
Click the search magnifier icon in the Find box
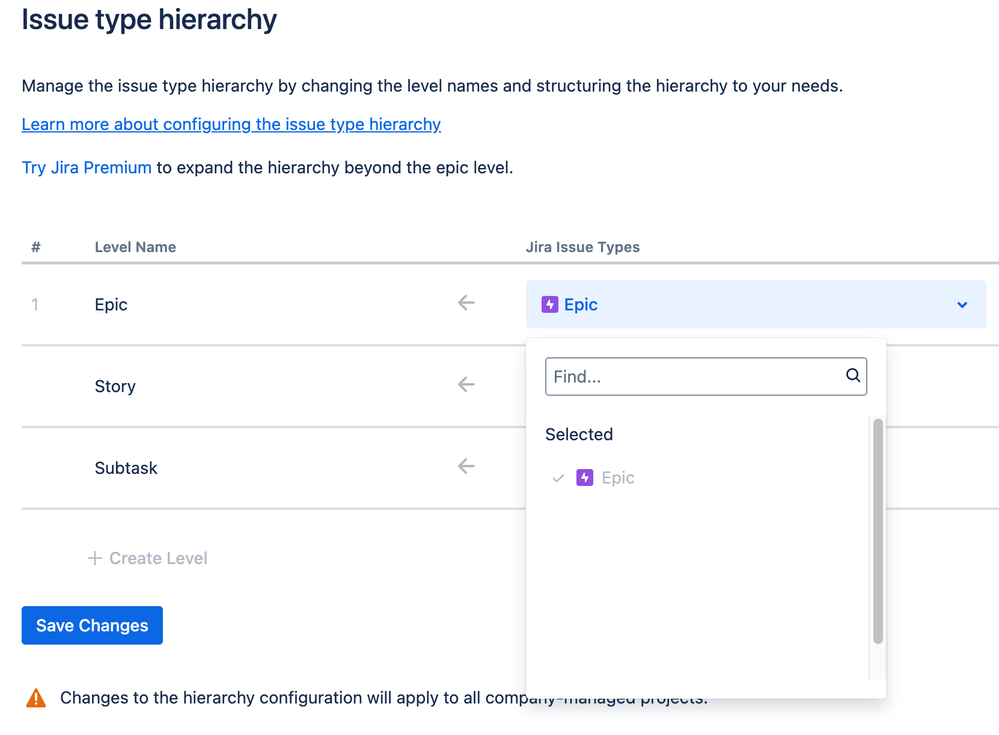coord(853,376)
